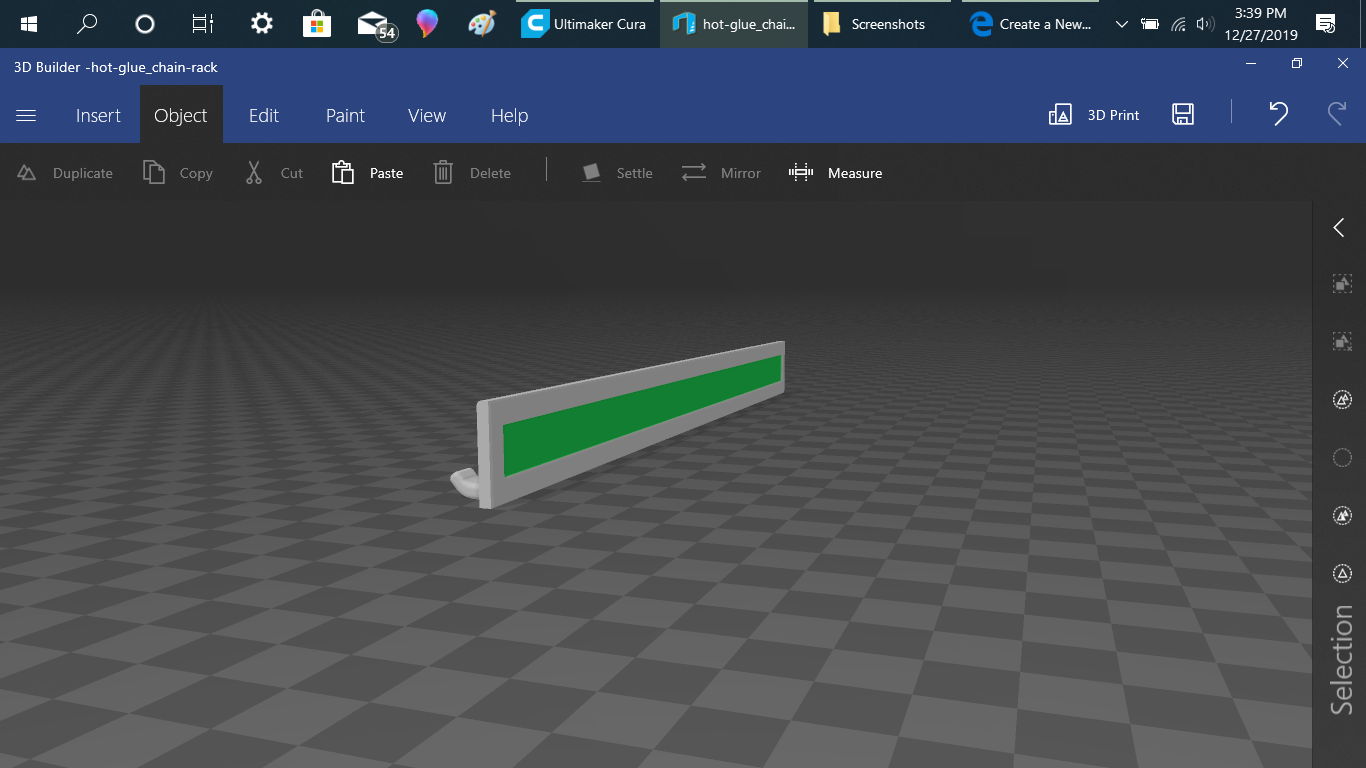Click the deselect all icon with the x mark
Screen dimensions: 1366x768
[x=1342, y=342]
